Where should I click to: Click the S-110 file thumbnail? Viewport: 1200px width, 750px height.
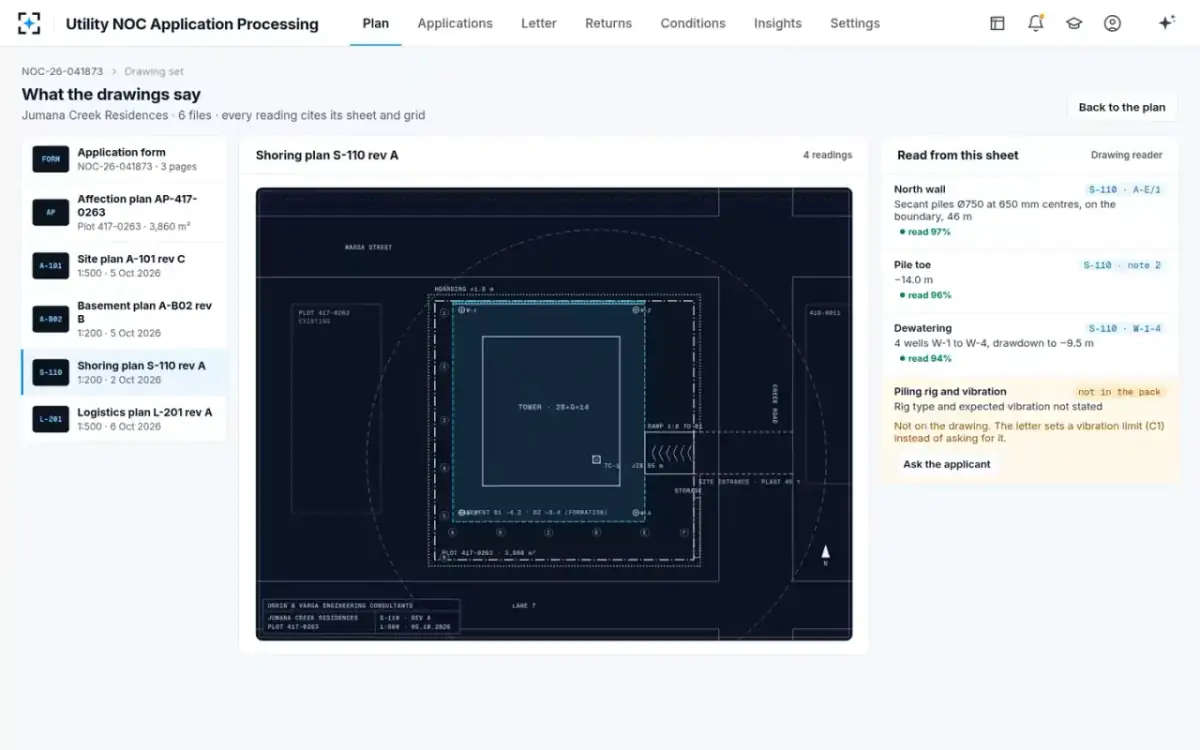pos(50,372)
